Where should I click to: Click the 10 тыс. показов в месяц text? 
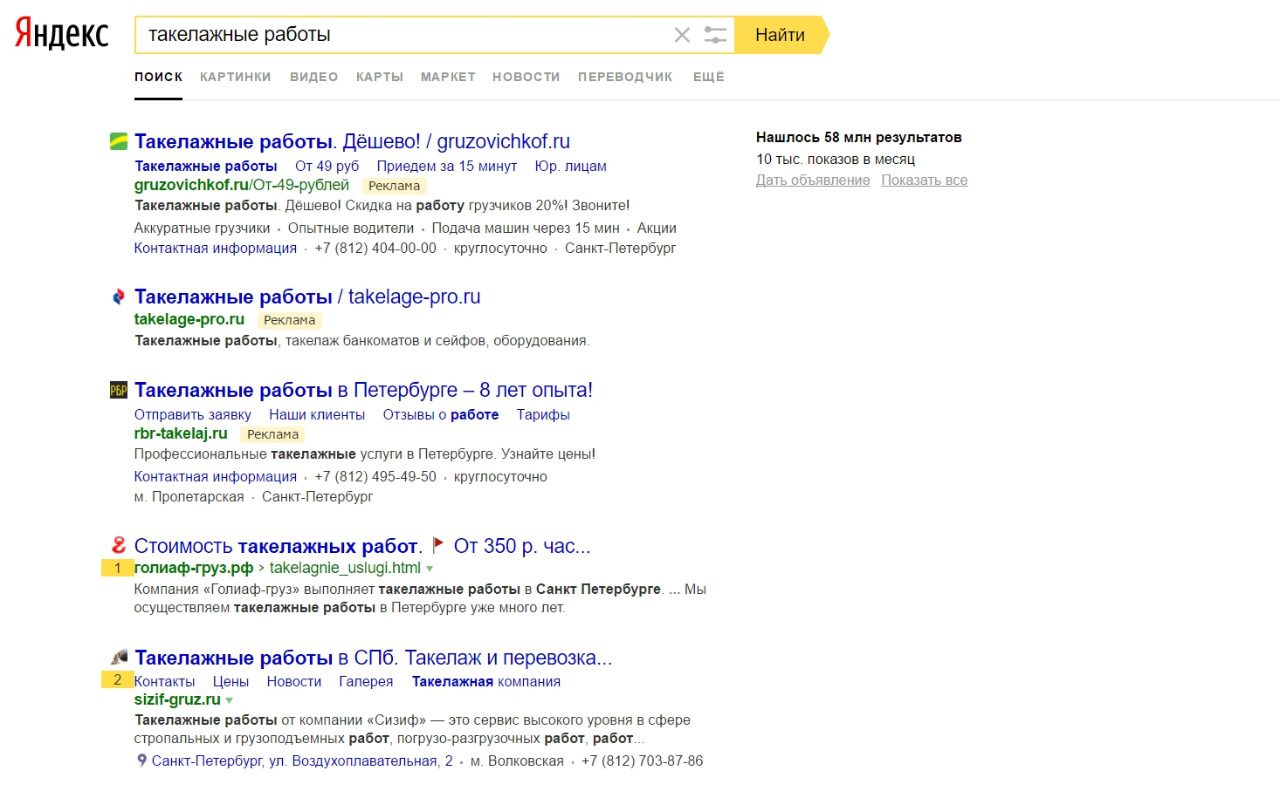click(836, 159)
